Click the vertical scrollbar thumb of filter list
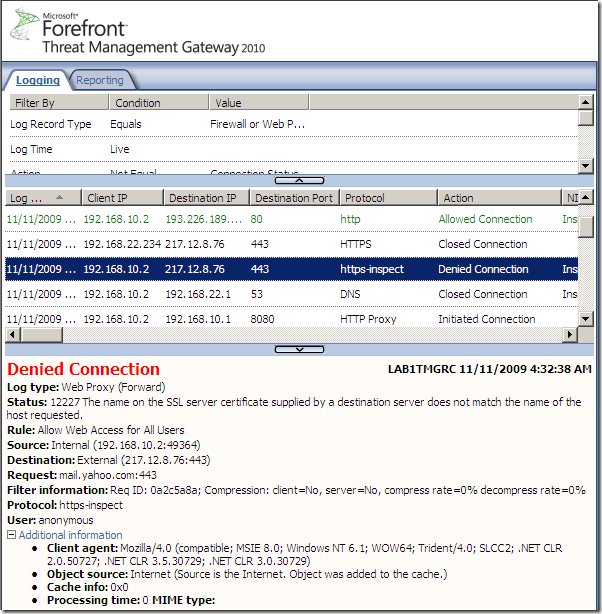The width and height of the screenshot is (602, 614). click(x=586, y=117)
